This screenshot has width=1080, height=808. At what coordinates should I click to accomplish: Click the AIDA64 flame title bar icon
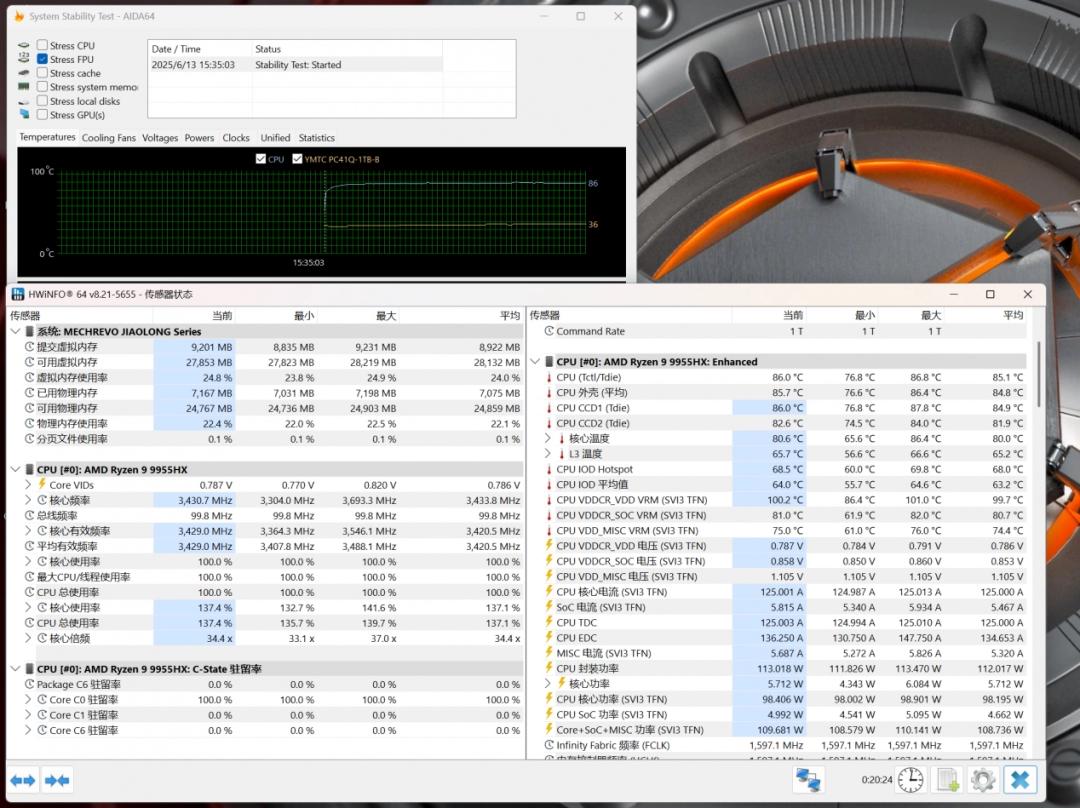pyautogui.click(x=18, y=17)
